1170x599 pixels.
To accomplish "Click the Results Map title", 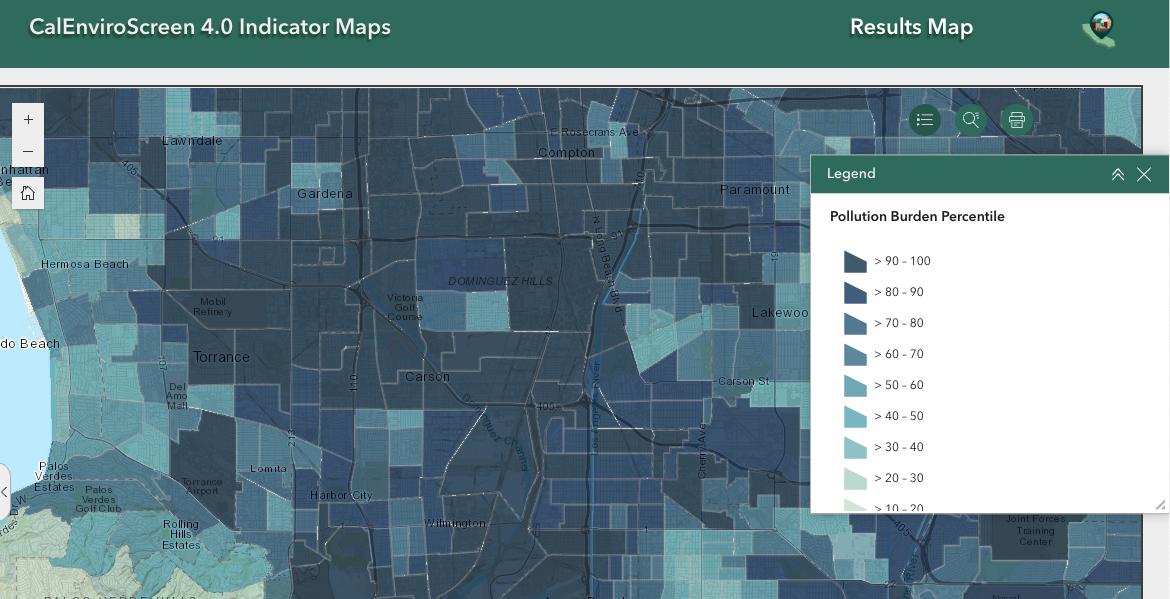I will (x=911, y=28).
